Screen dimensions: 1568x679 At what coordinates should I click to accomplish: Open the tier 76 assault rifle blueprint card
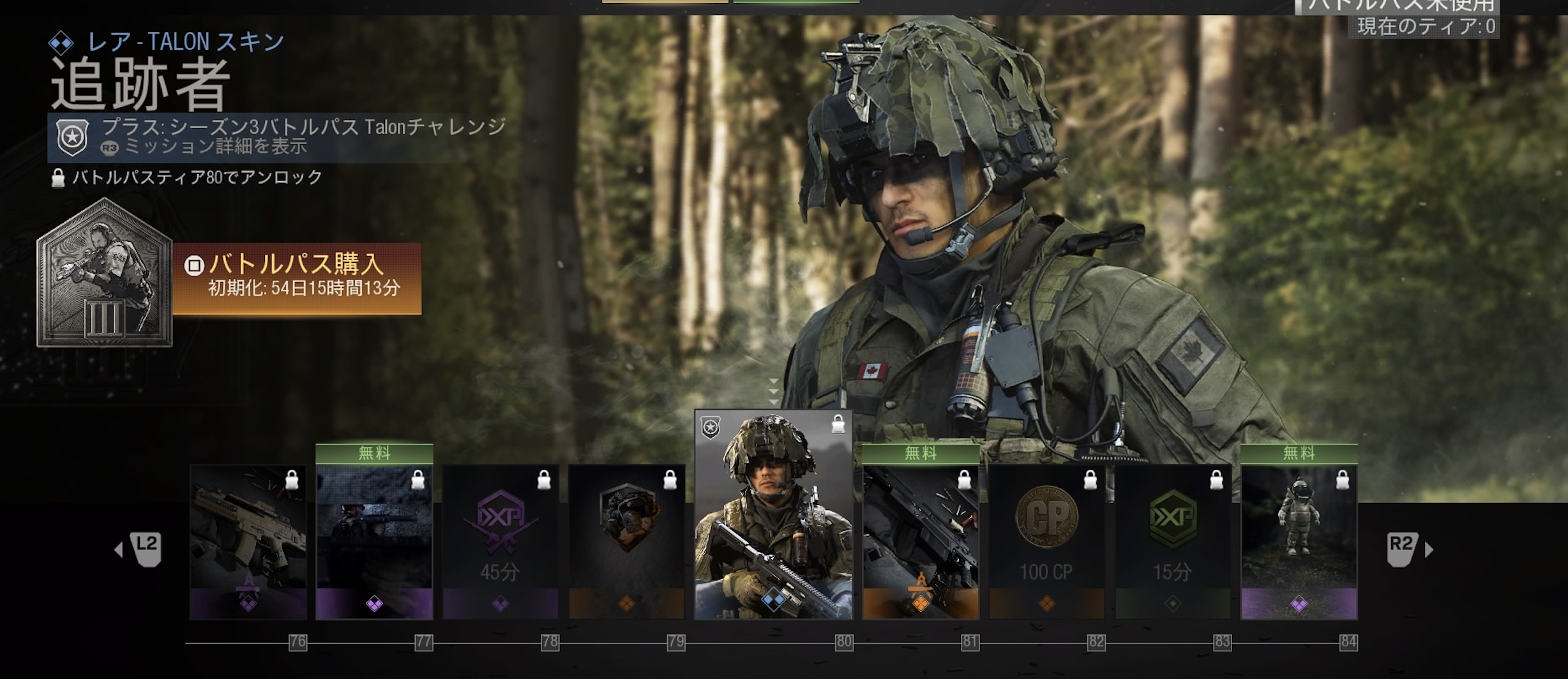click(248, 542)
